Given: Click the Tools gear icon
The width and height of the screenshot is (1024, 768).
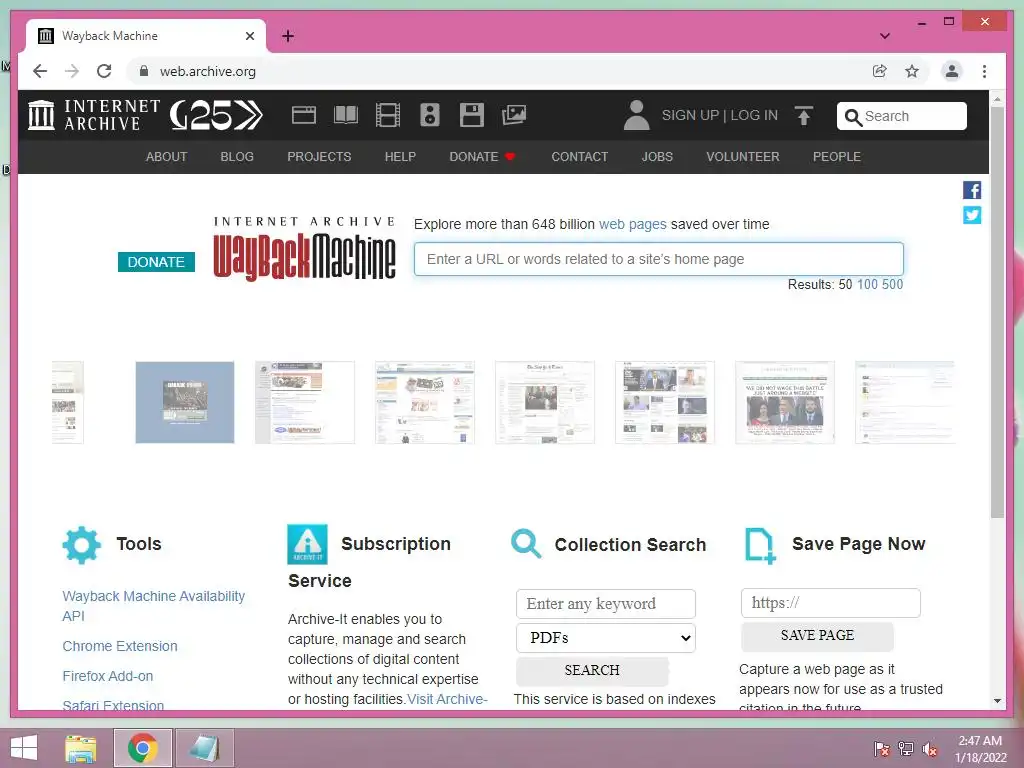Looking at the screenshot, I should coord(82,545).
